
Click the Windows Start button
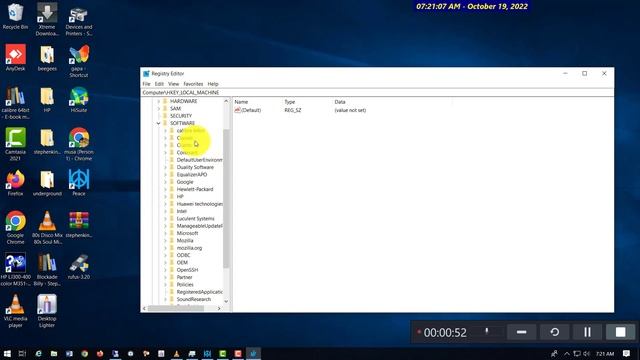[x=7, y=353]
